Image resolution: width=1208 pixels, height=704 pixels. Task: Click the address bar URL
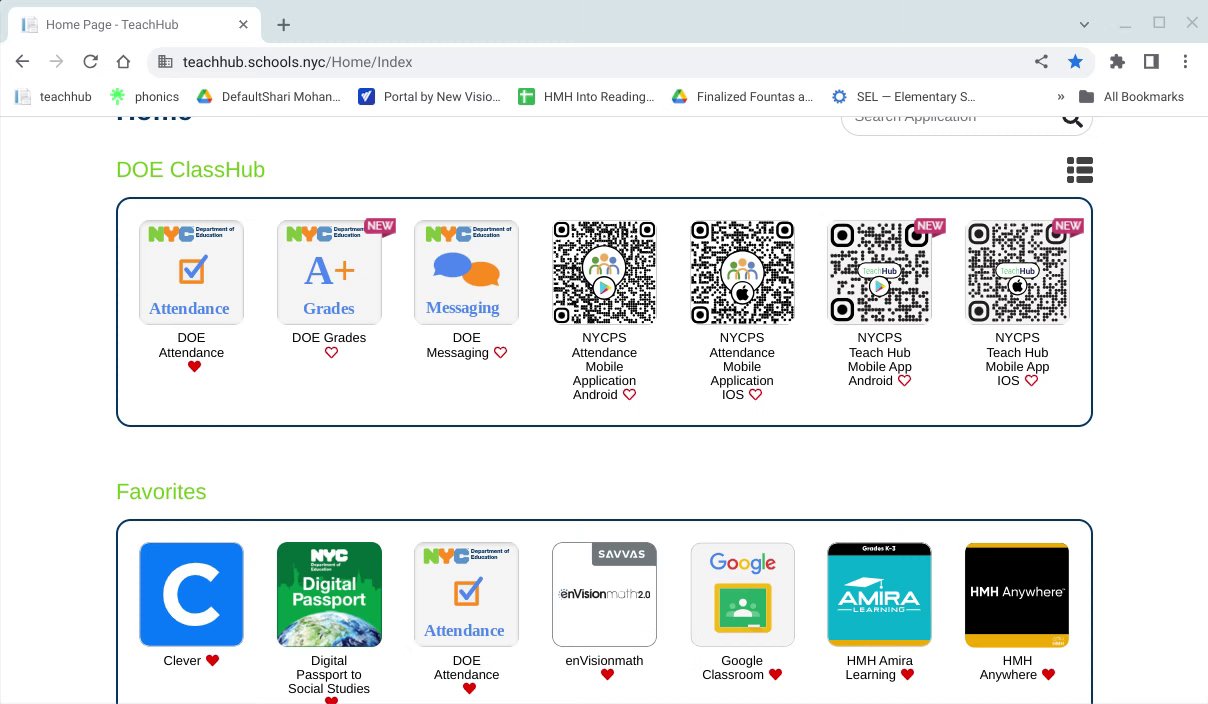tap(298, 62)
